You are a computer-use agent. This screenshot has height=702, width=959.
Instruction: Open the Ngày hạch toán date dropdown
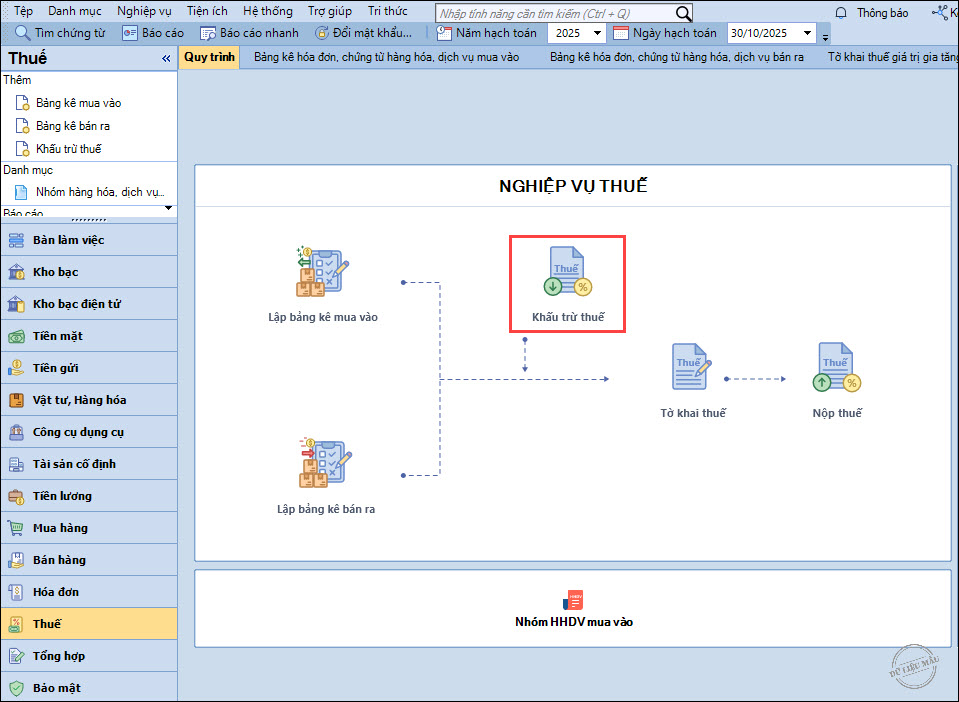[807, 33]
